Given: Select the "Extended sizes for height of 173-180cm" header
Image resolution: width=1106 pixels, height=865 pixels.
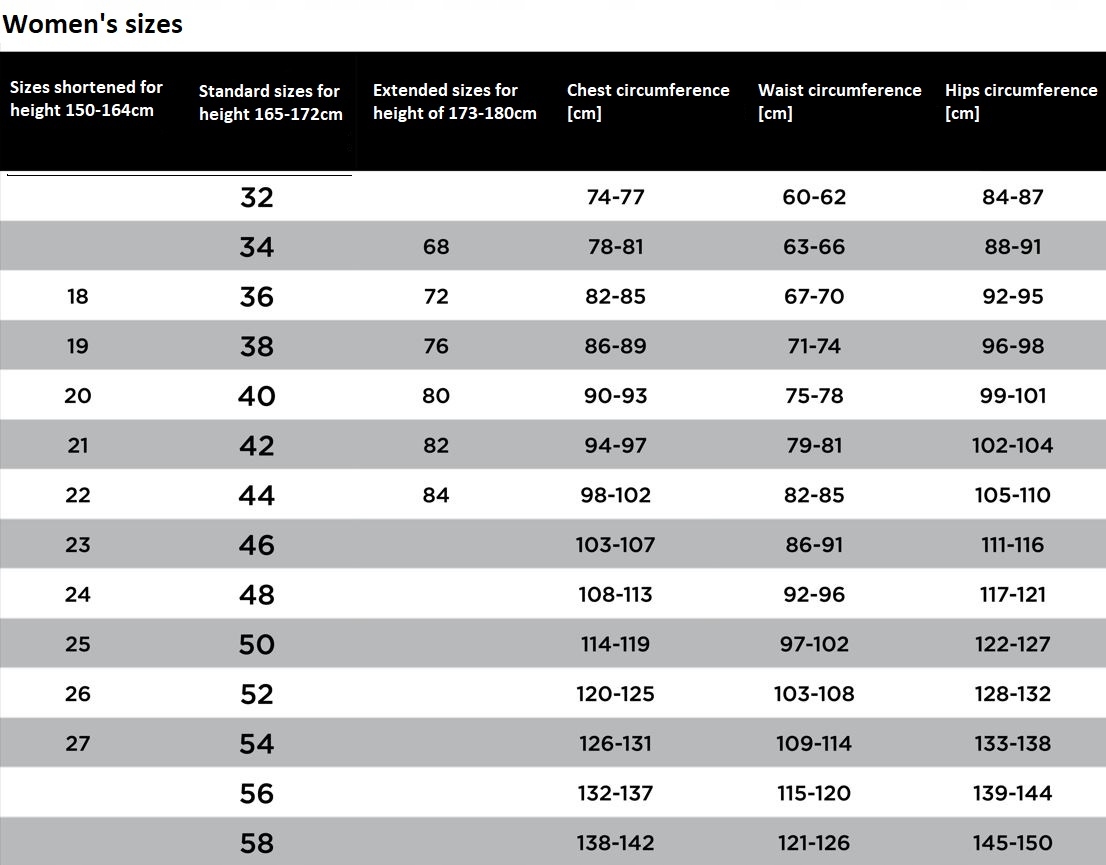Looking at the screenshot, I should [454, 102].
